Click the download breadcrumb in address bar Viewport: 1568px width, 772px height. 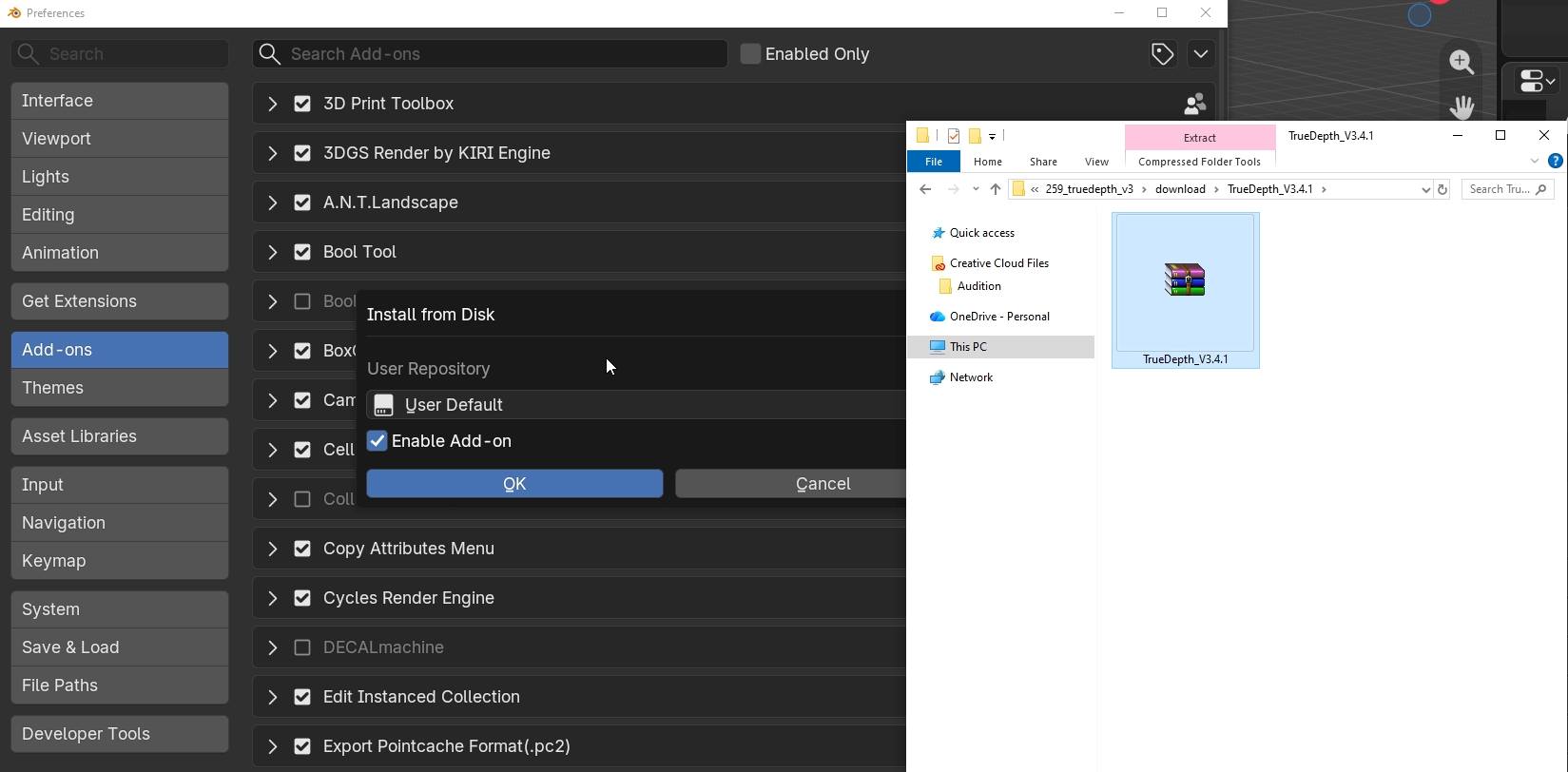click(x=1180, y=189)
